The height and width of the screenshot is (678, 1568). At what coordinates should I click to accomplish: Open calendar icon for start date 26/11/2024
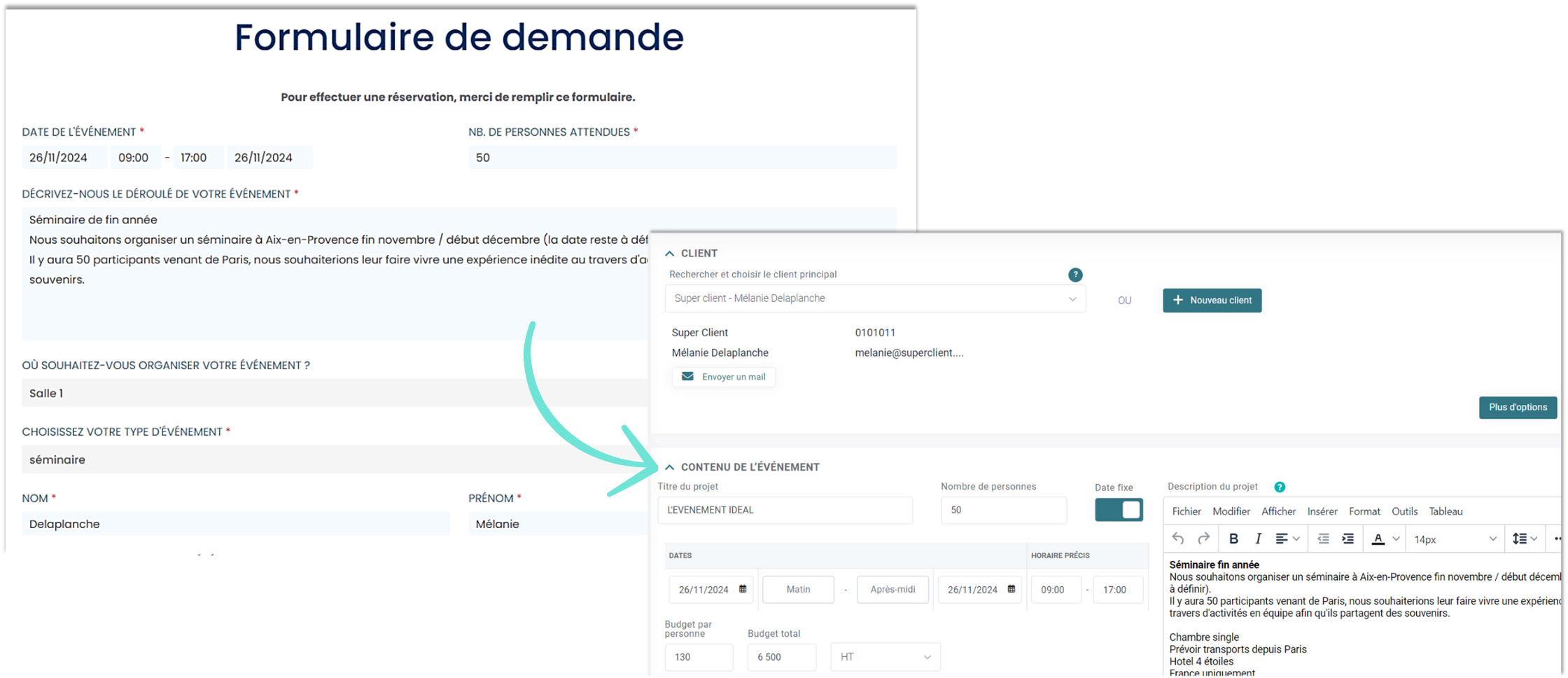click(743, 589)
